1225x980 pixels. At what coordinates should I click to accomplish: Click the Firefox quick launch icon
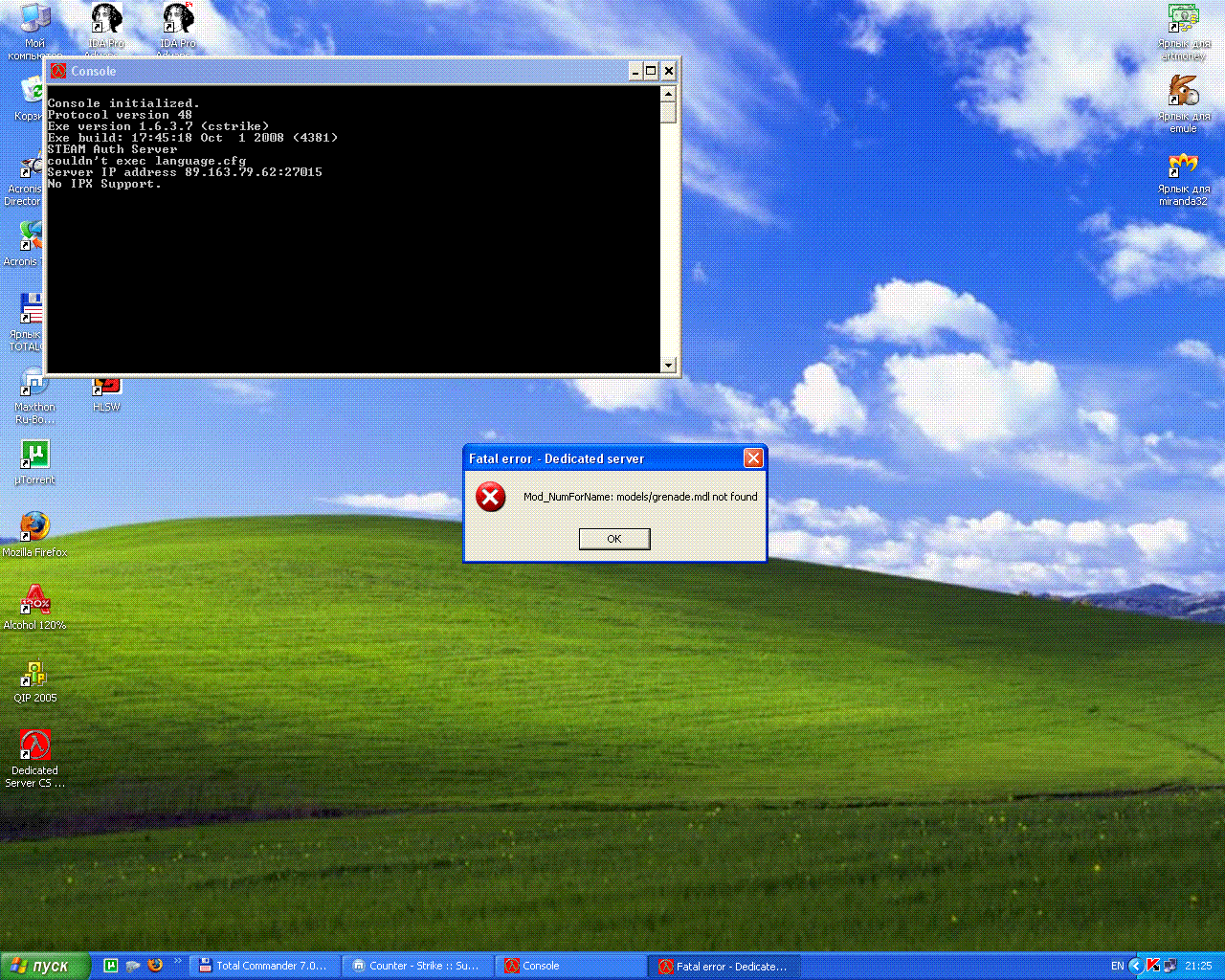pos(155,966)
